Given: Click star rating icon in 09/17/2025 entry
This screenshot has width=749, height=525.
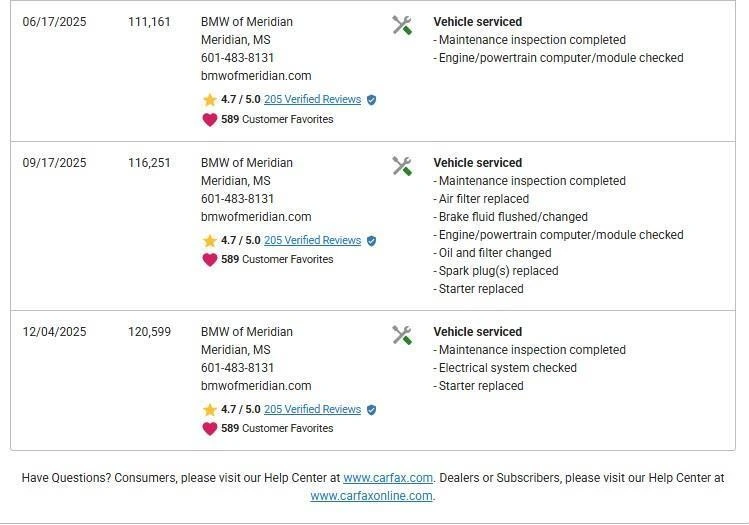Looking at the screenshot, I should coord(210,241).
